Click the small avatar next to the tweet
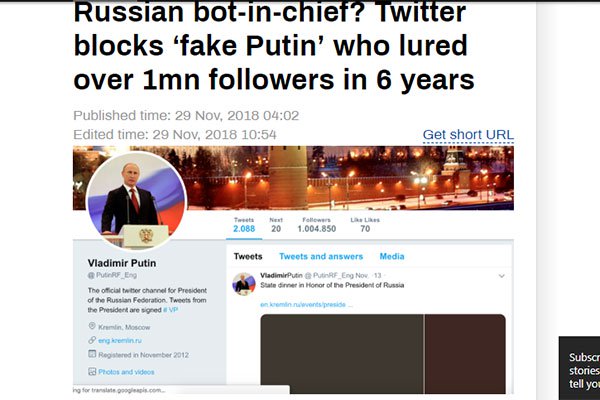The width and height of the screenshot is (600, 400). [x=244, y=284]
